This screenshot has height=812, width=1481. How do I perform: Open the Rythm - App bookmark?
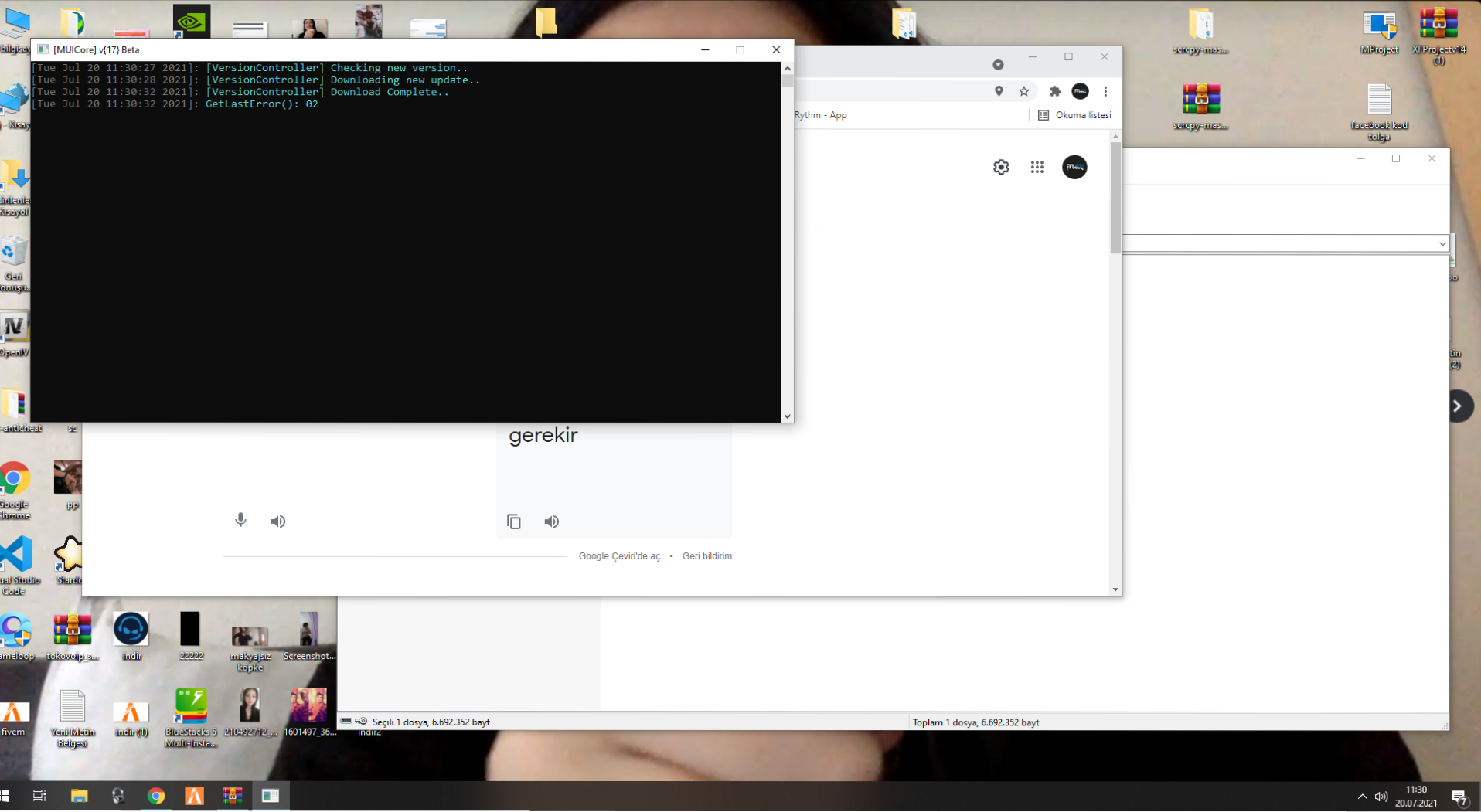[821, 115]
